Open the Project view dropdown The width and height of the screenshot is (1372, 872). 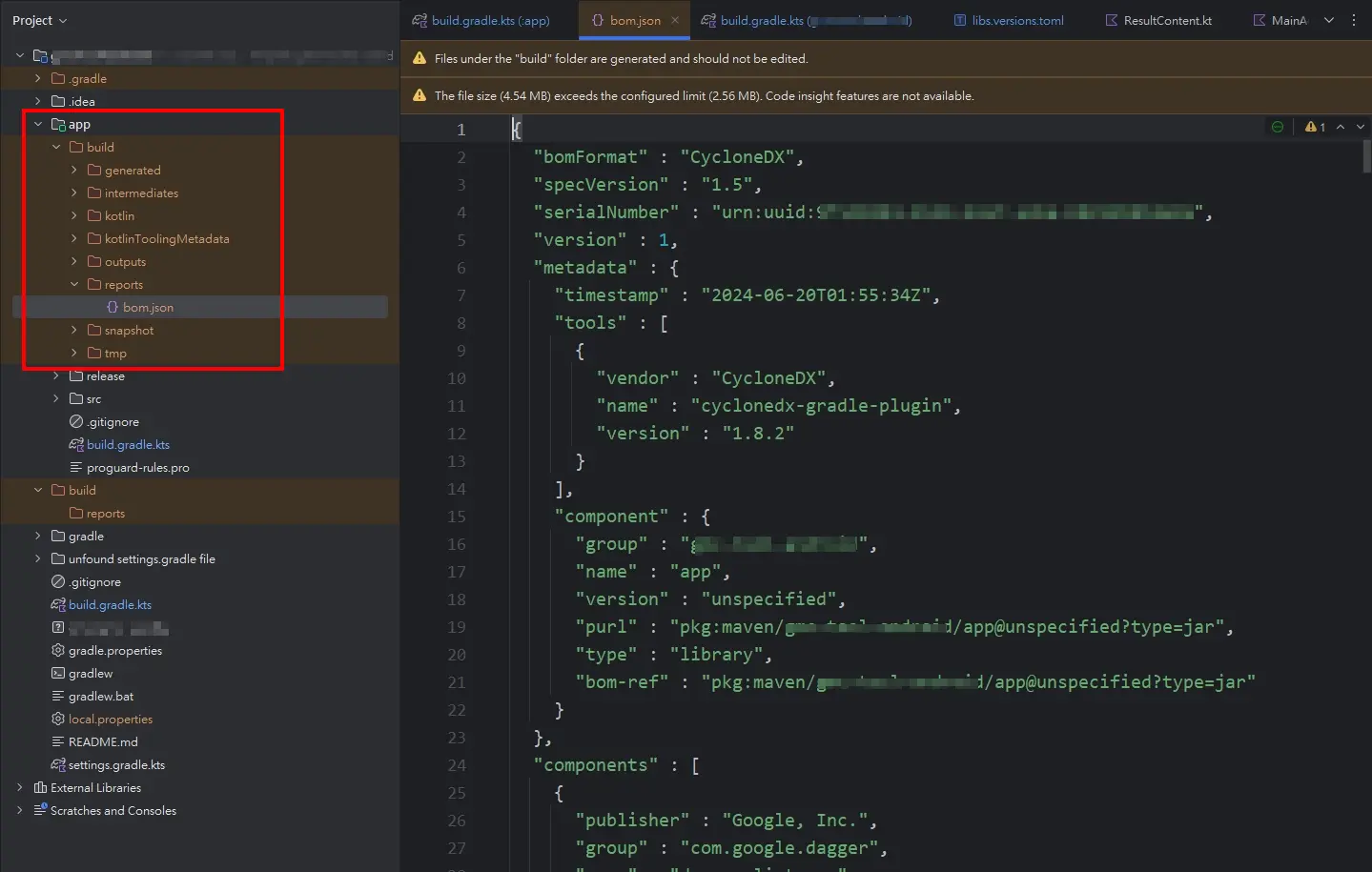click(39, 20)
